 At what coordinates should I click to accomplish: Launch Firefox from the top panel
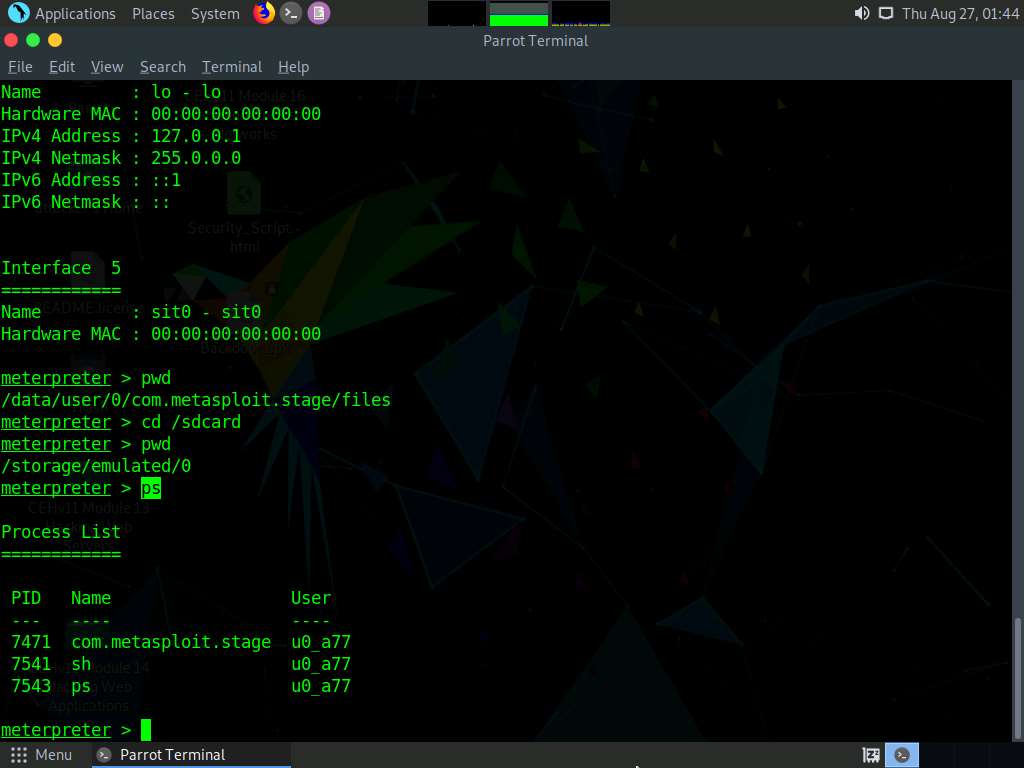[262, 13]
